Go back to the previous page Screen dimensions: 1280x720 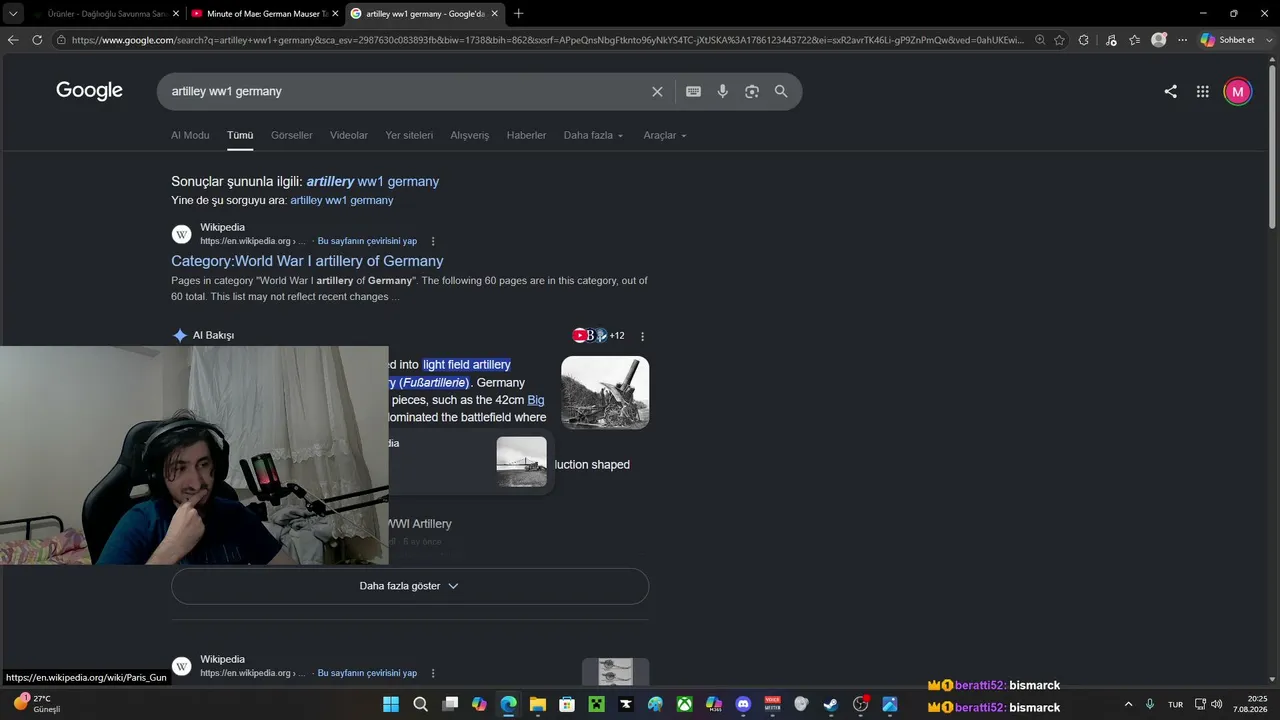[x=13, y=40]
